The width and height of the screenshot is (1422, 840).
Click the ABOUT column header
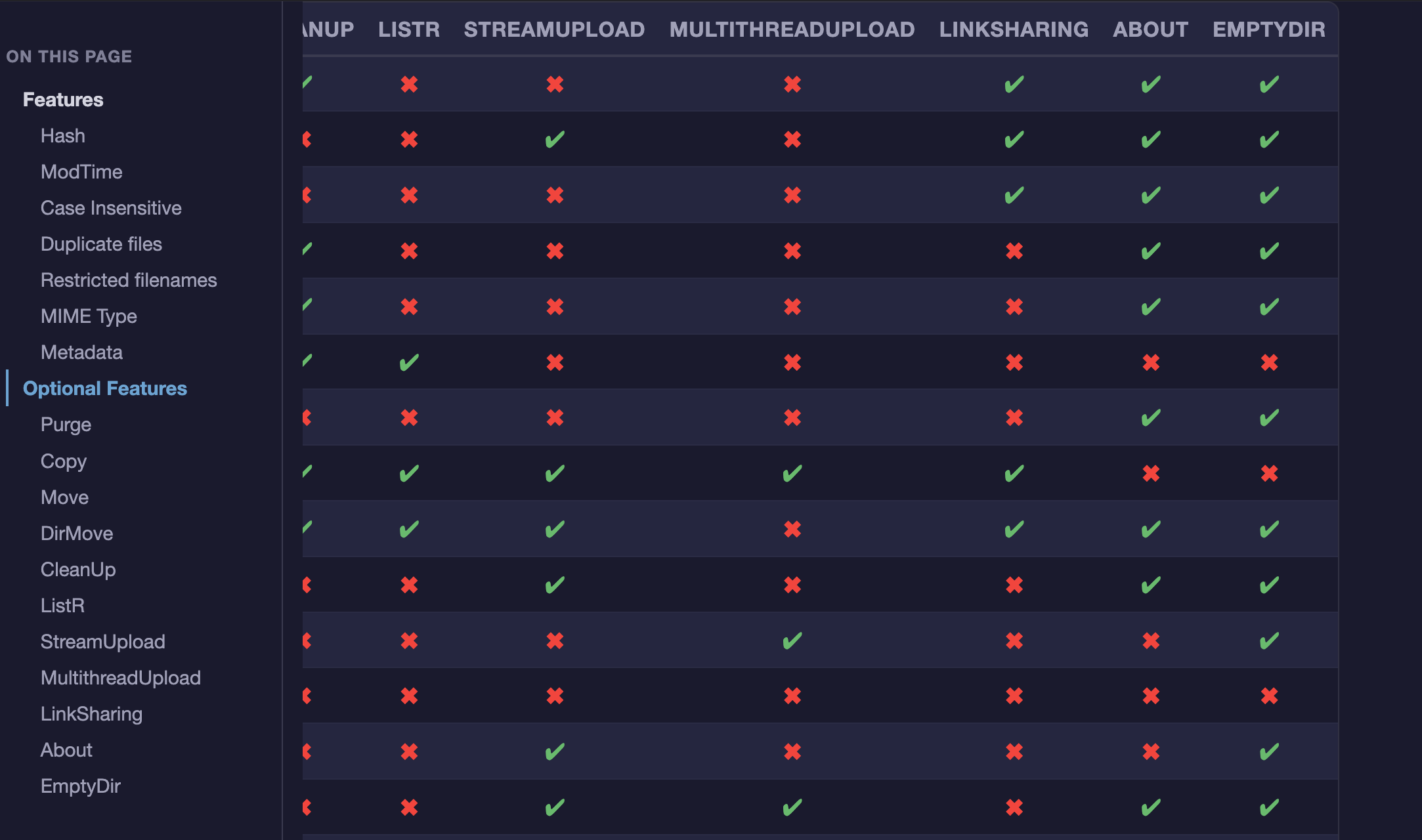(1150, 30)
